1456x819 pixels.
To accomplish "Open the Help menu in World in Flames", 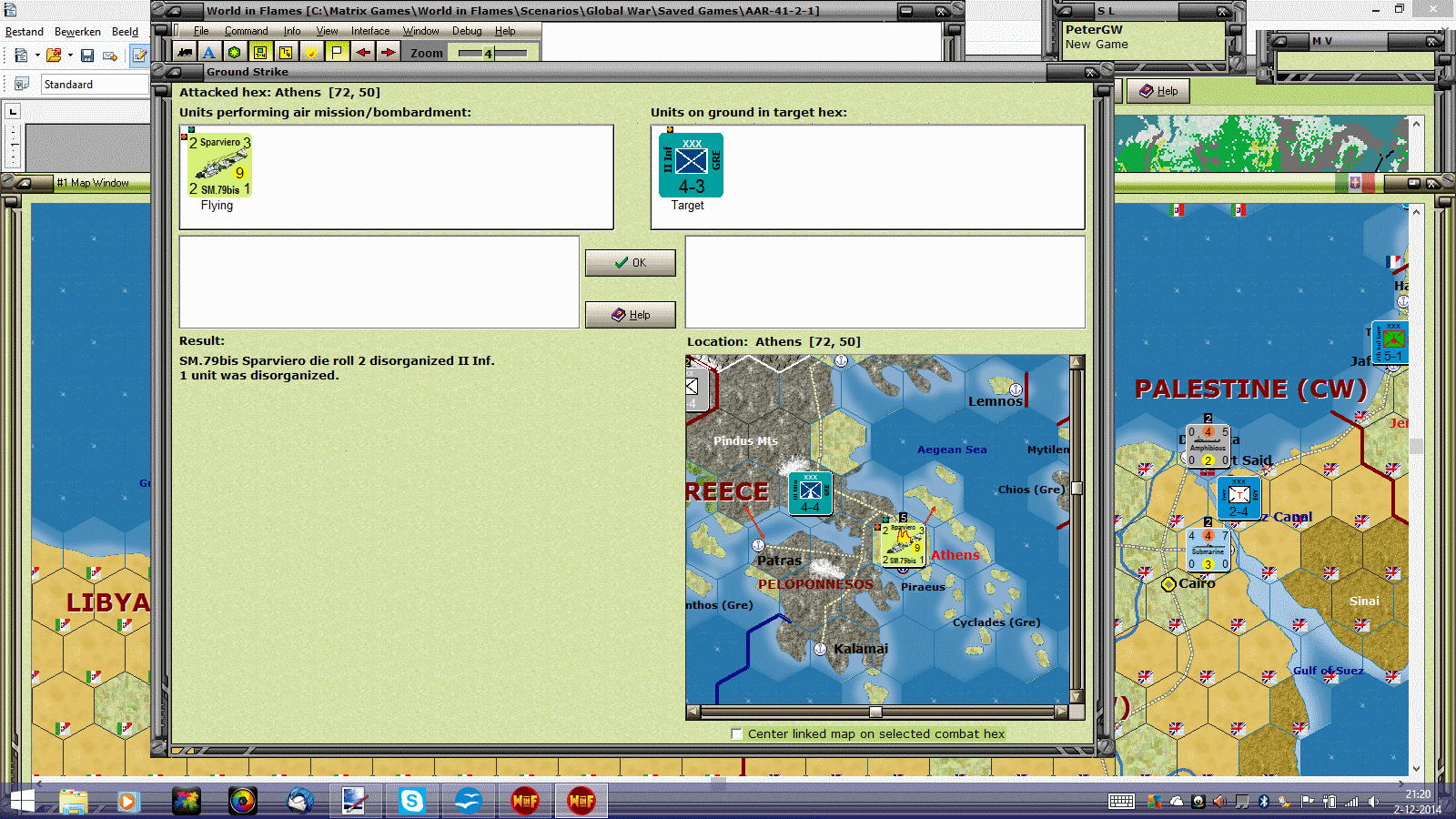I will pyautogui.click(x=505, y=31).
